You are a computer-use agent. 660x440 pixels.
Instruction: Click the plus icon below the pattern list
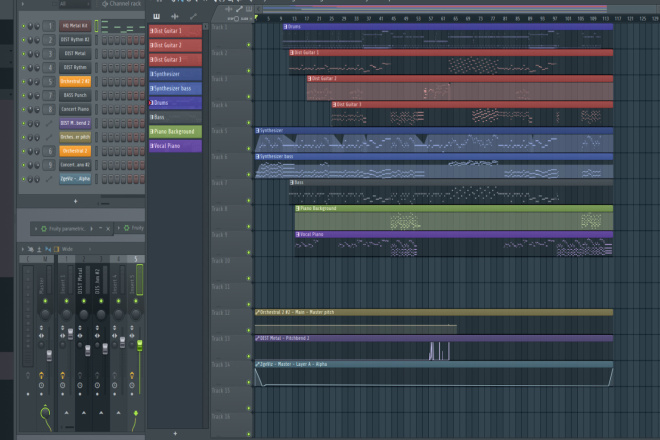tap(175, 433)
